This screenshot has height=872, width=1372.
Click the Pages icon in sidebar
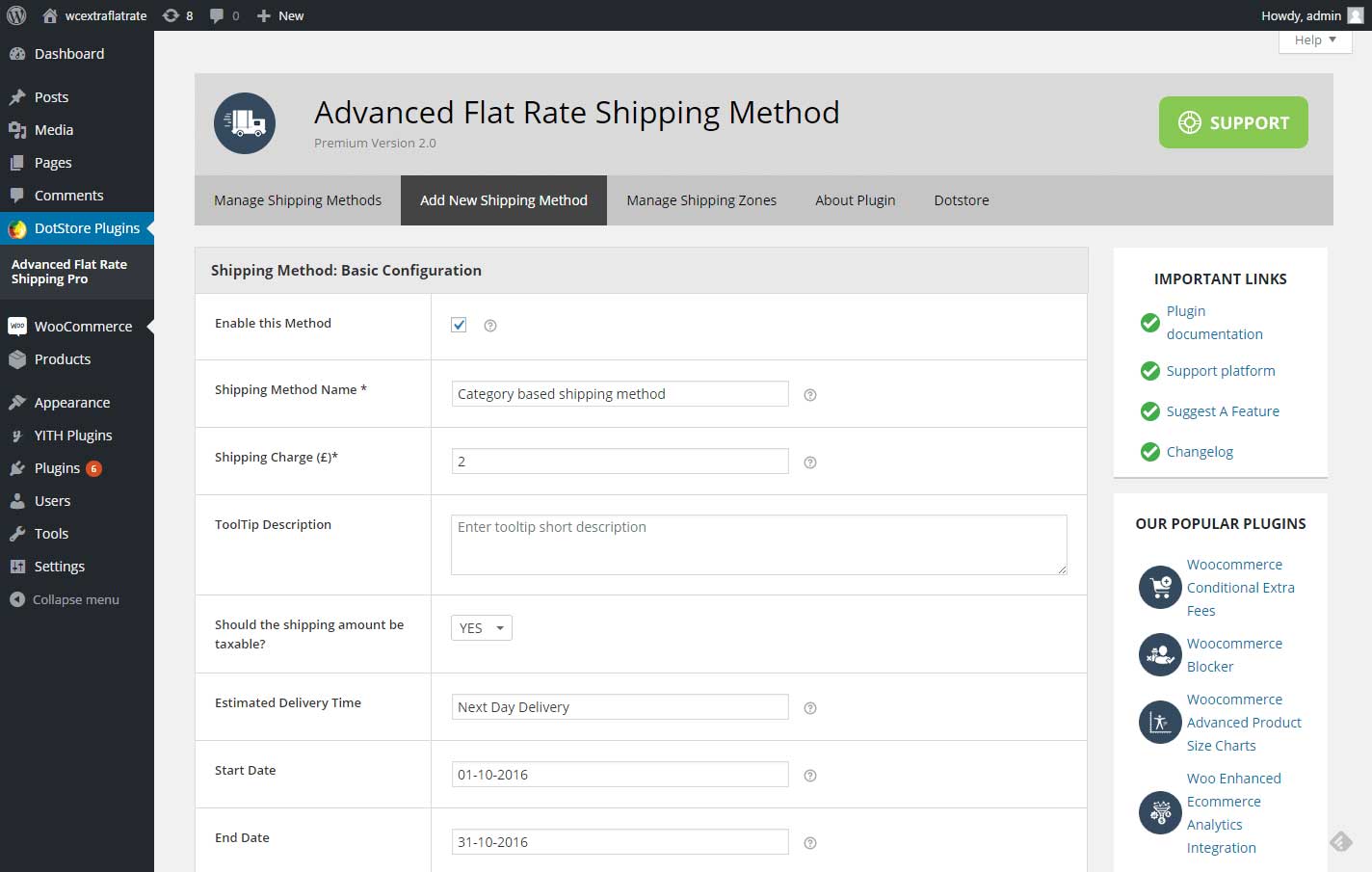(x=17, y=163)
